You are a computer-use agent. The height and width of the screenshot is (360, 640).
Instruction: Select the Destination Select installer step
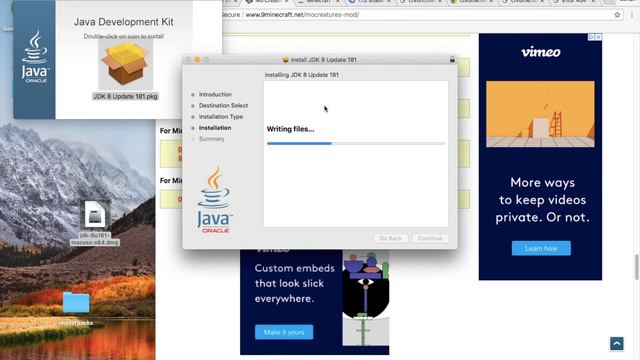[x=223, y=105]
